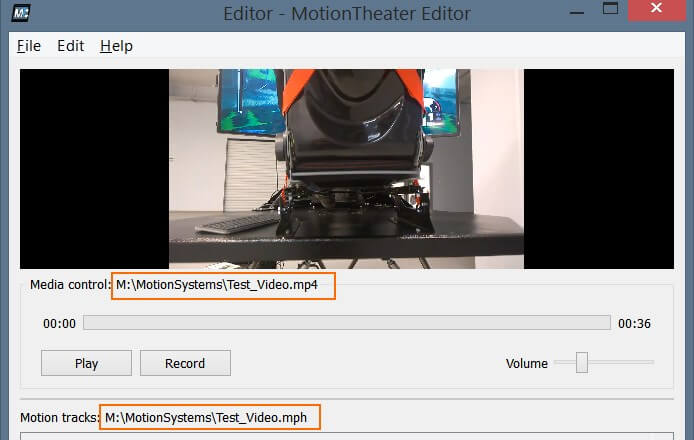Click the video preview frame

coord(347,169)
